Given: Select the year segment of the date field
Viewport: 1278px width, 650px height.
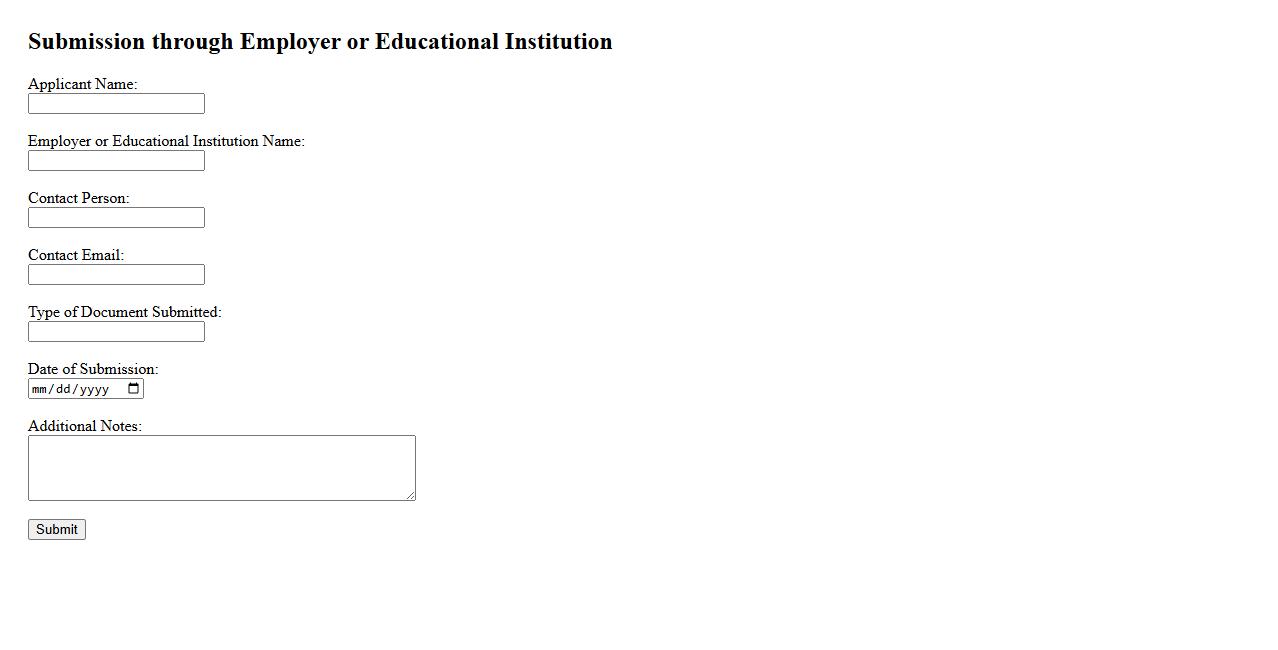Looking at the screenshot, I should 94,389.
